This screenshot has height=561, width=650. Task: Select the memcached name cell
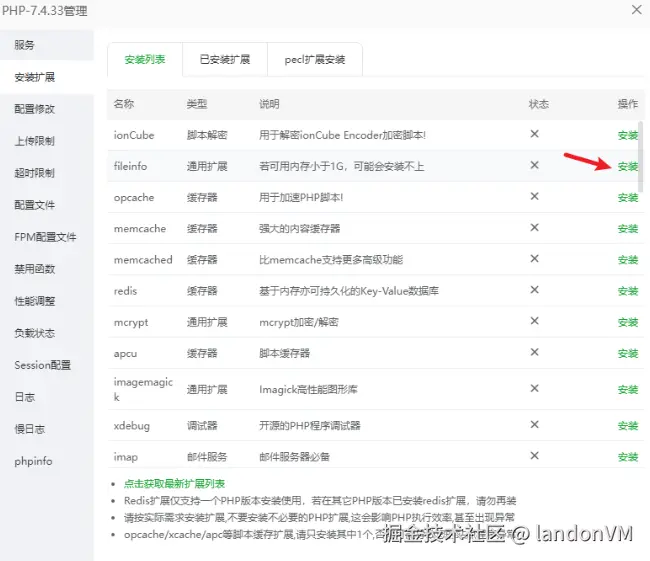tap(143, 260)
